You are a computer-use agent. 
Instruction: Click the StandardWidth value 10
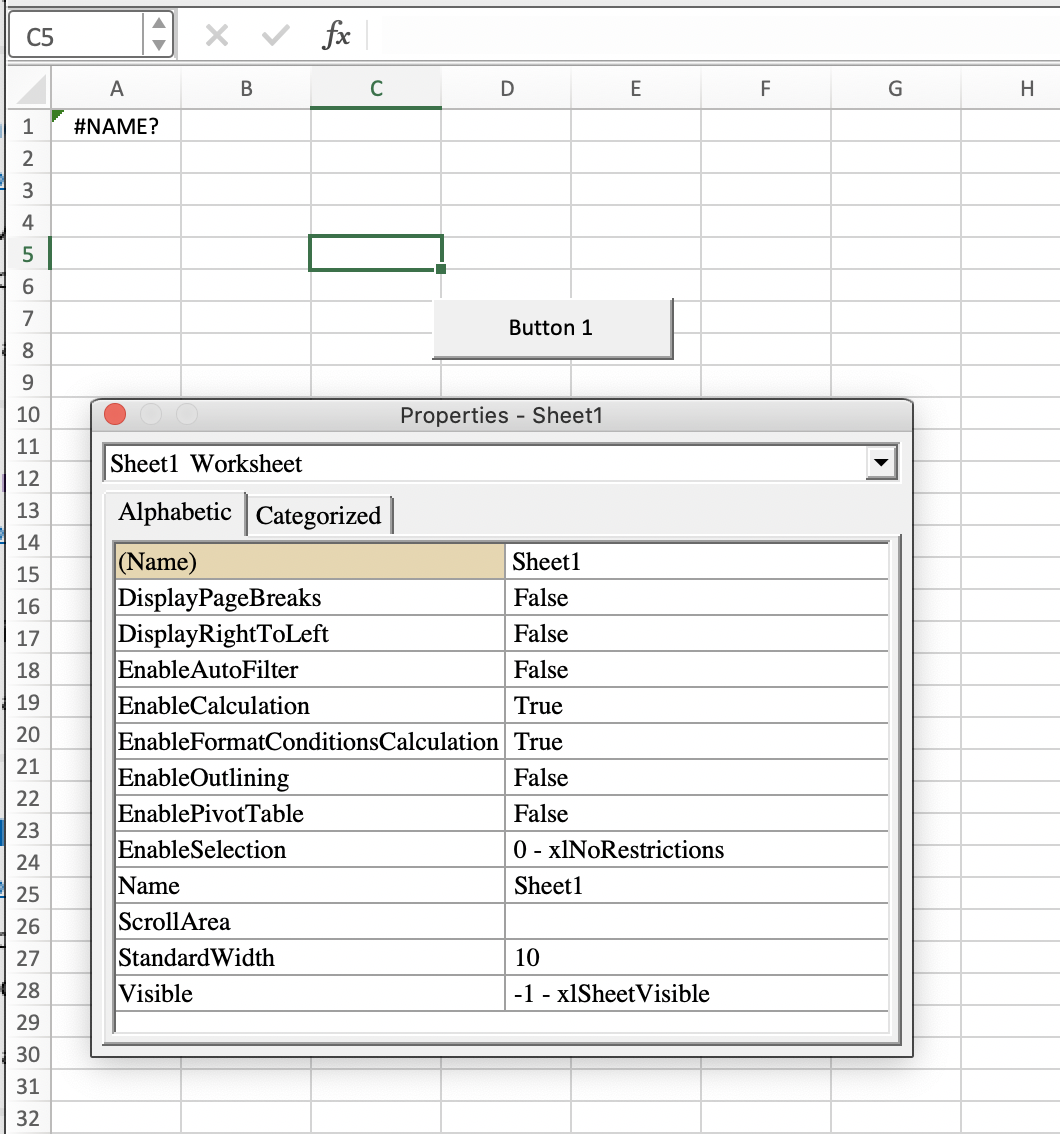tap(696, 957)
